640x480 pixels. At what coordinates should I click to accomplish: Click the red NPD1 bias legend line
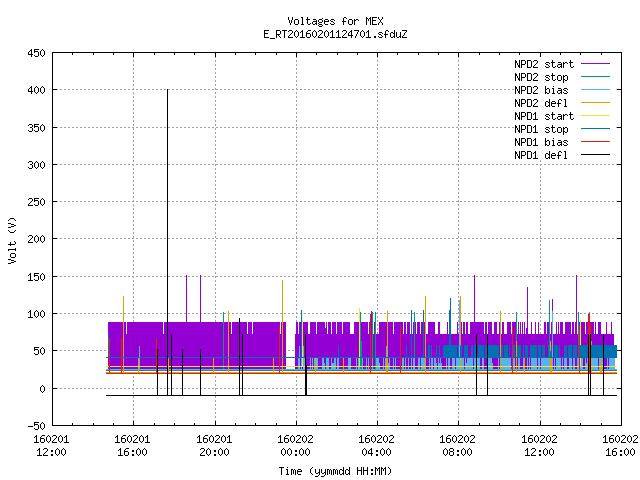595,142
